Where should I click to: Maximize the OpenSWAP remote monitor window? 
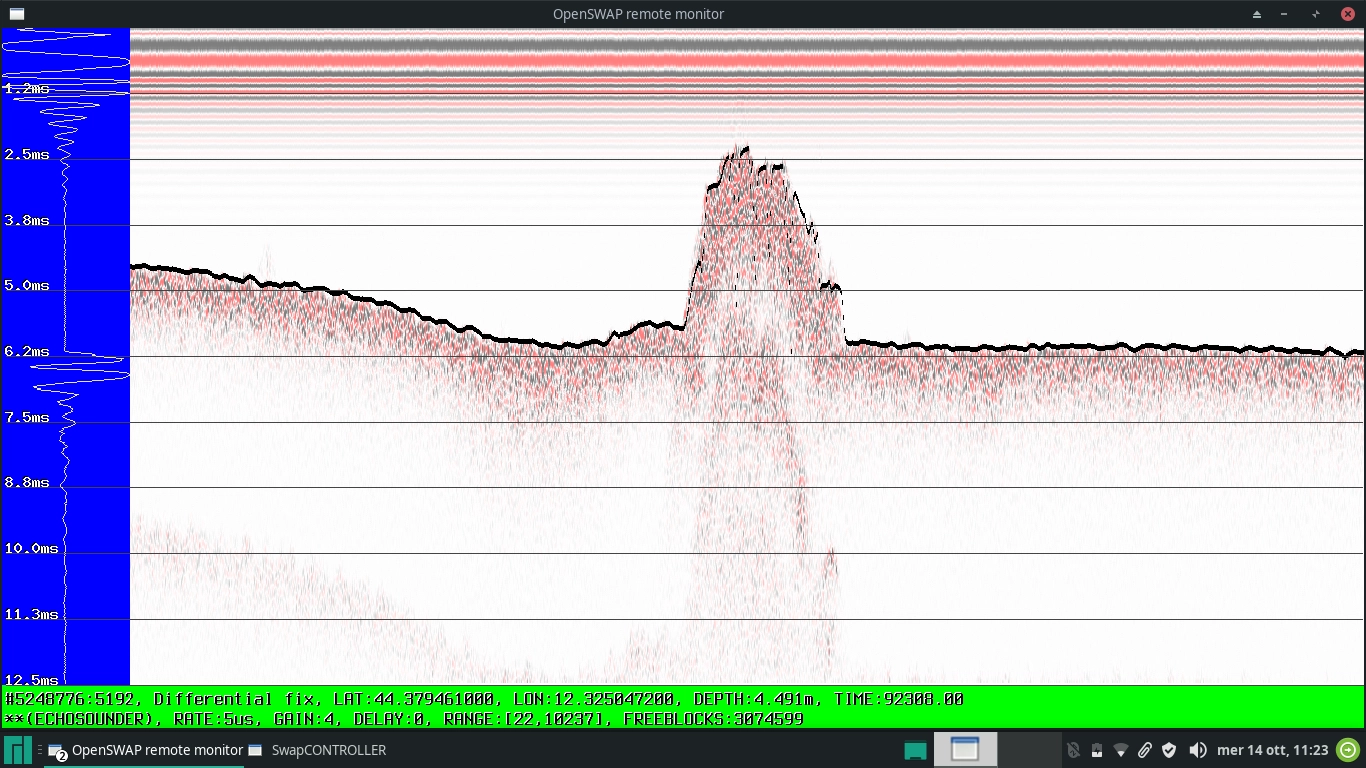[1316, 14]
